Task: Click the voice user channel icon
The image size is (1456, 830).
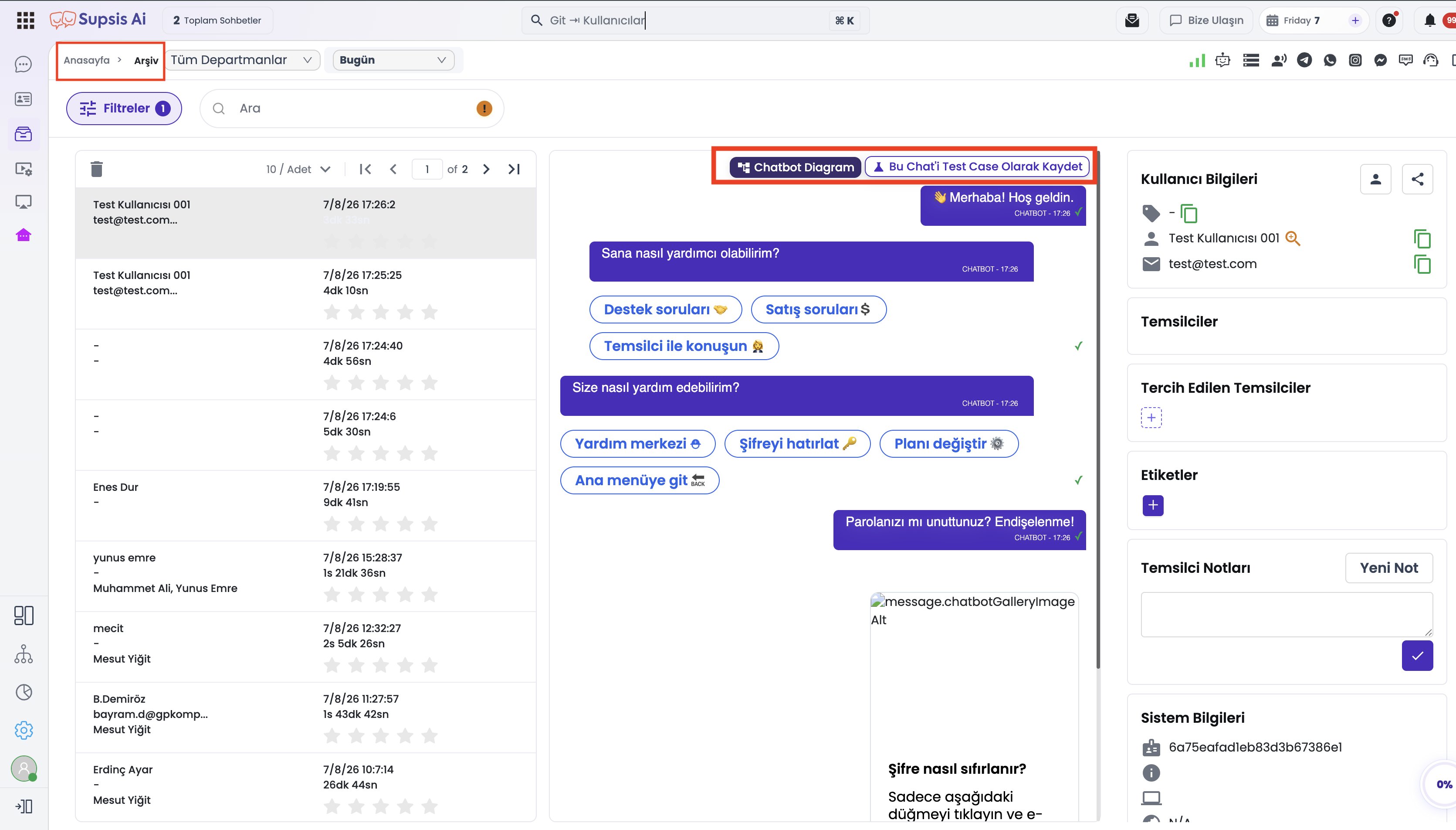Action: coord(1278,60)
